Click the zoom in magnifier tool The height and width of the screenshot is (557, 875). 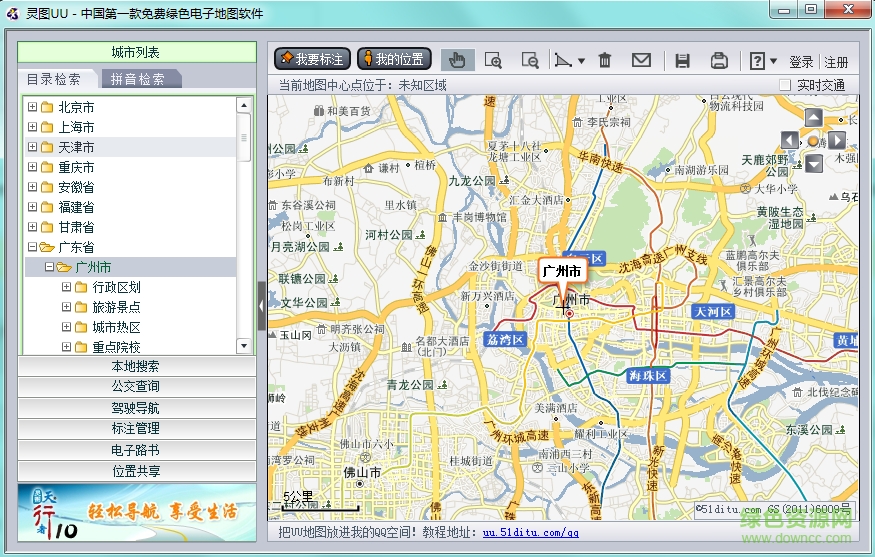[493, 60]
